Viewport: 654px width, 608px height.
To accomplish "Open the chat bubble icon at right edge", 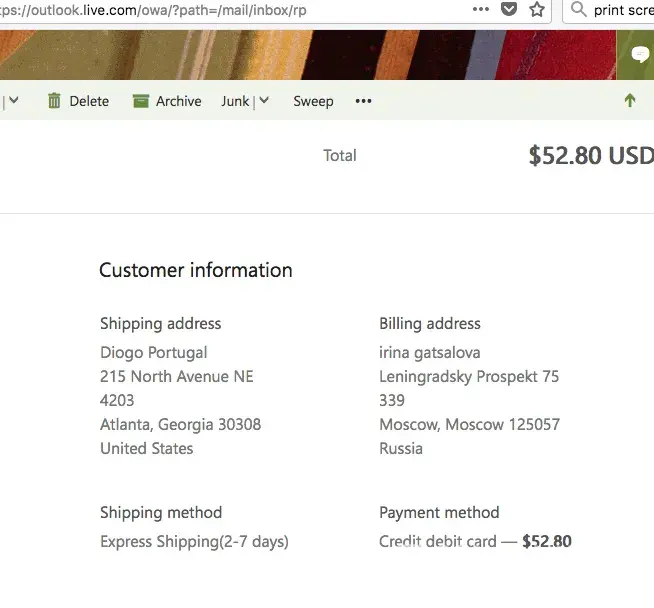I will (x=640, y=54).
